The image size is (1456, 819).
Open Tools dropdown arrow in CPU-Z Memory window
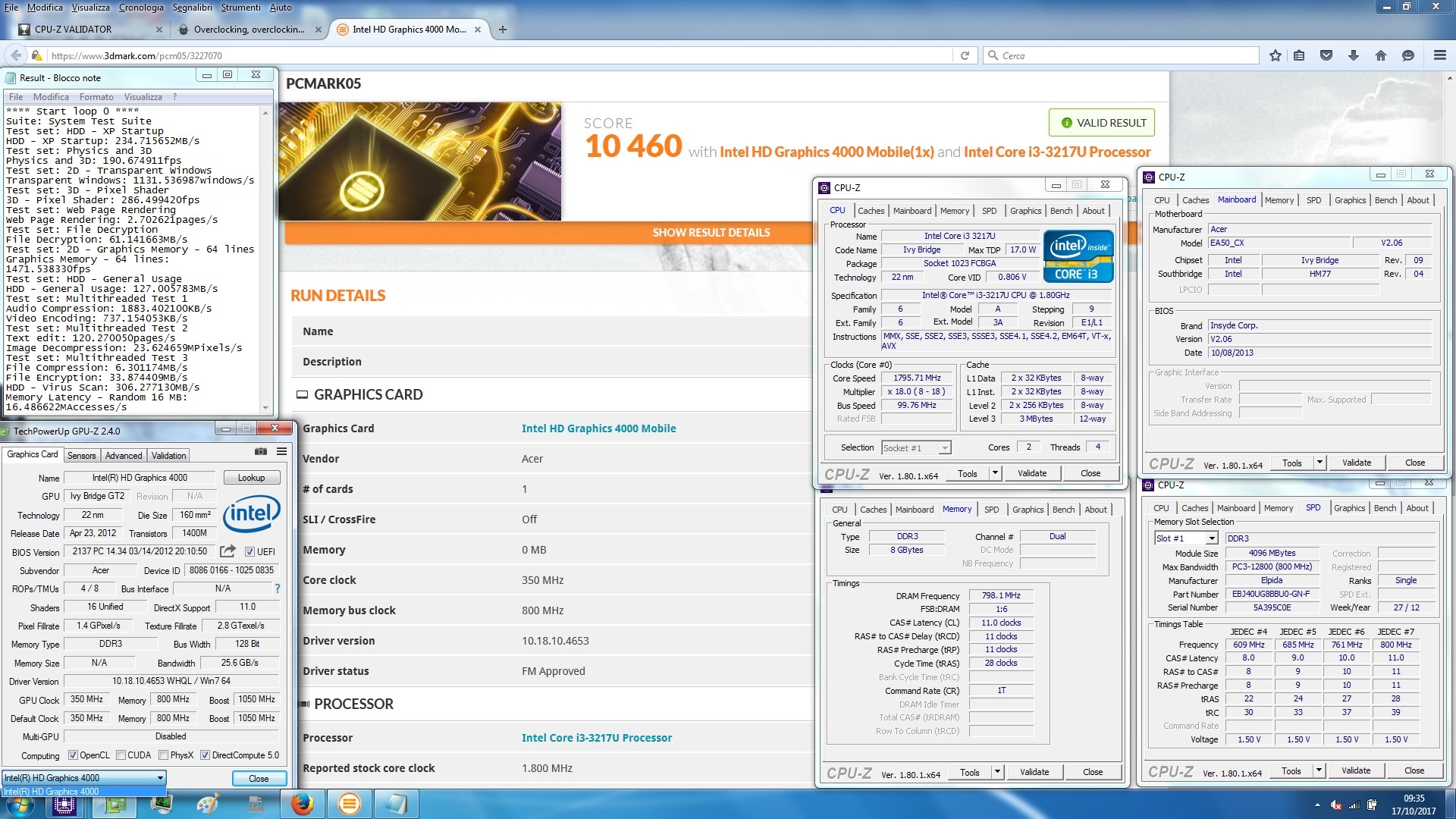pos(998,772)
